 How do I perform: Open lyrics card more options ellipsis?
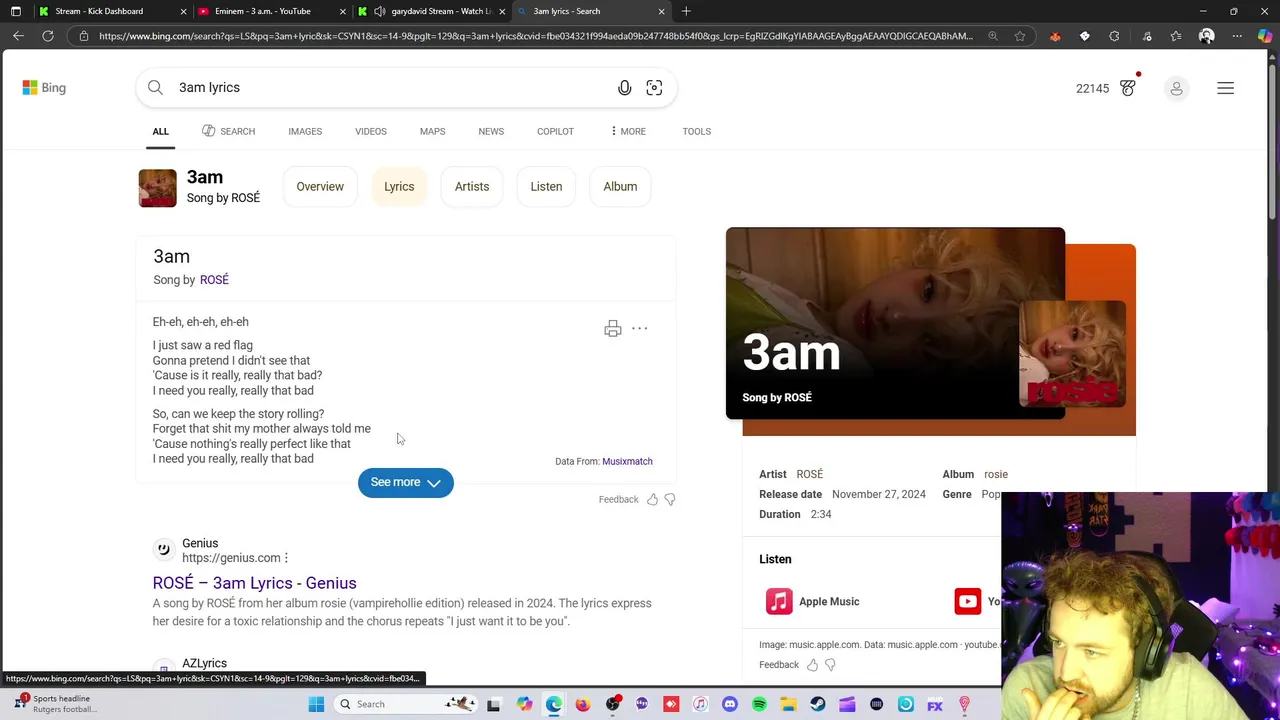click(640, 328)
